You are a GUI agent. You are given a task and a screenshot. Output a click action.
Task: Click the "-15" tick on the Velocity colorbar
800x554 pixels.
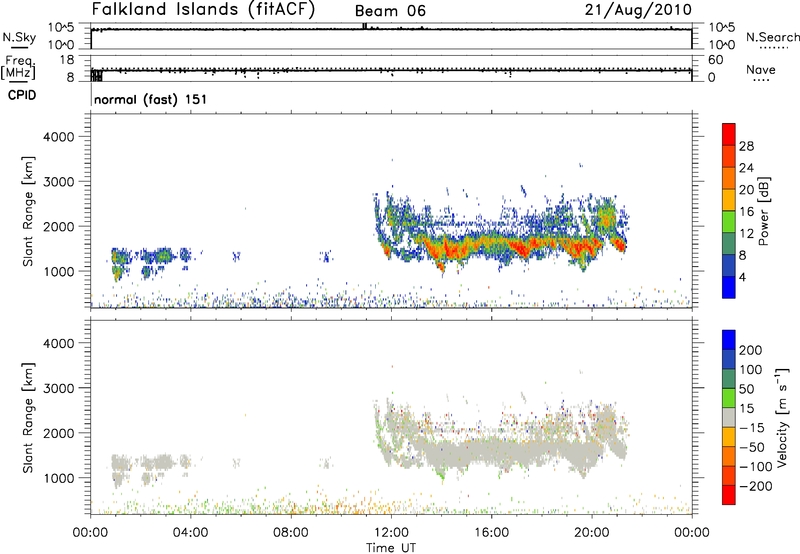coord(752,427)
